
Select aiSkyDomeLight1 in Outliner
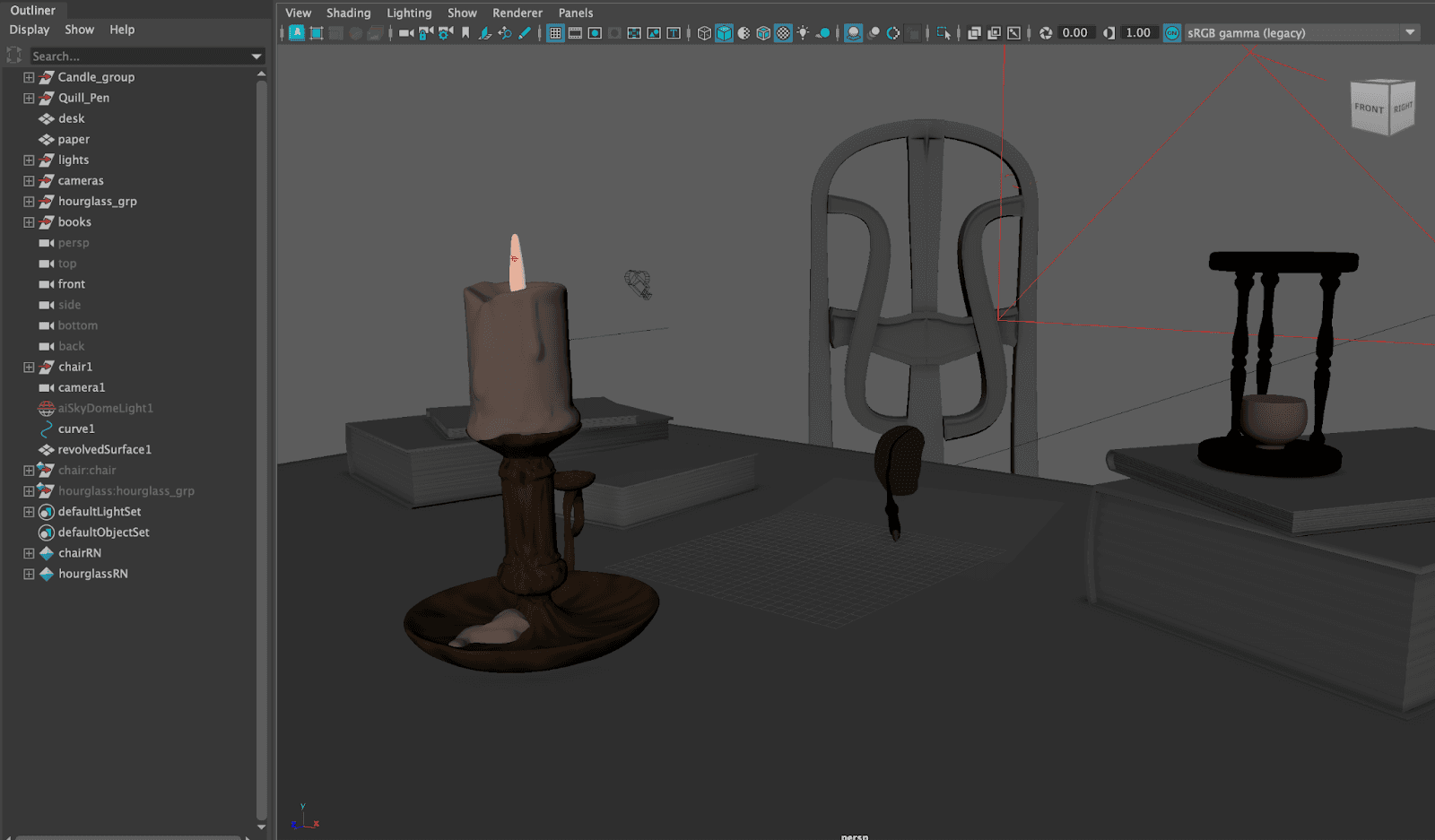[106, 408]
